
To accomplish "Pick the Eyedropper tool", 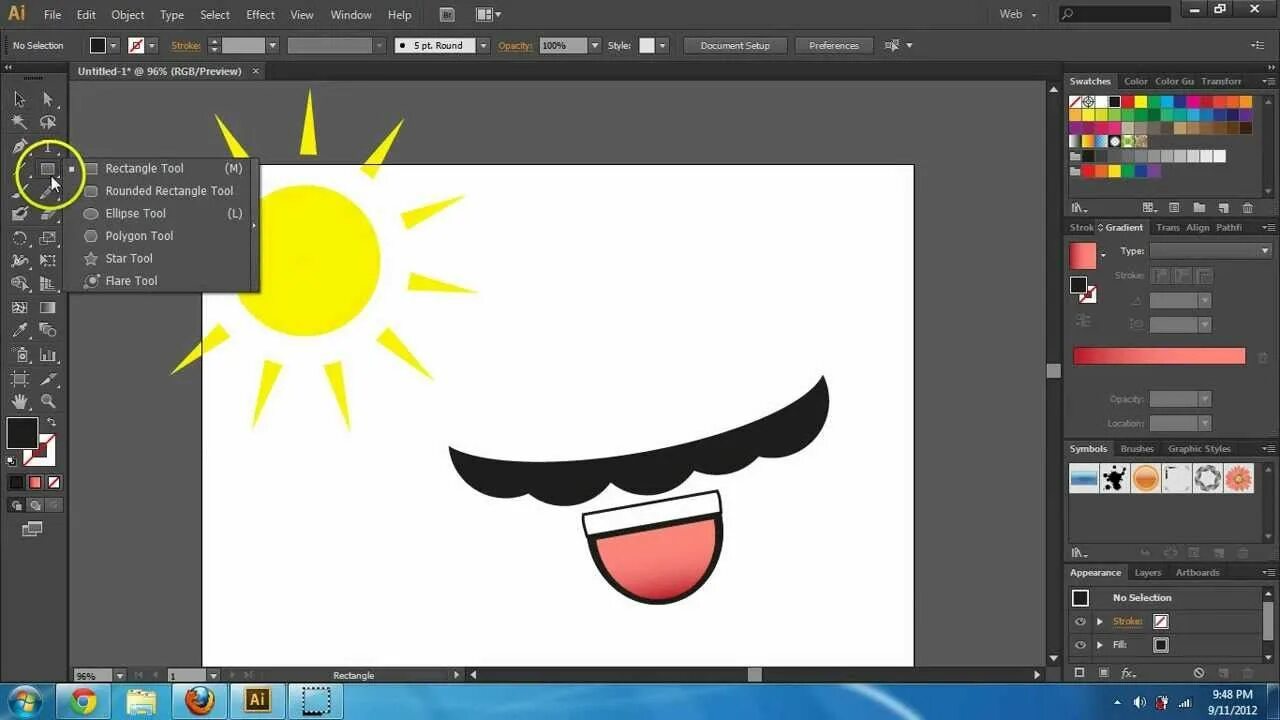I will point(19,331).
